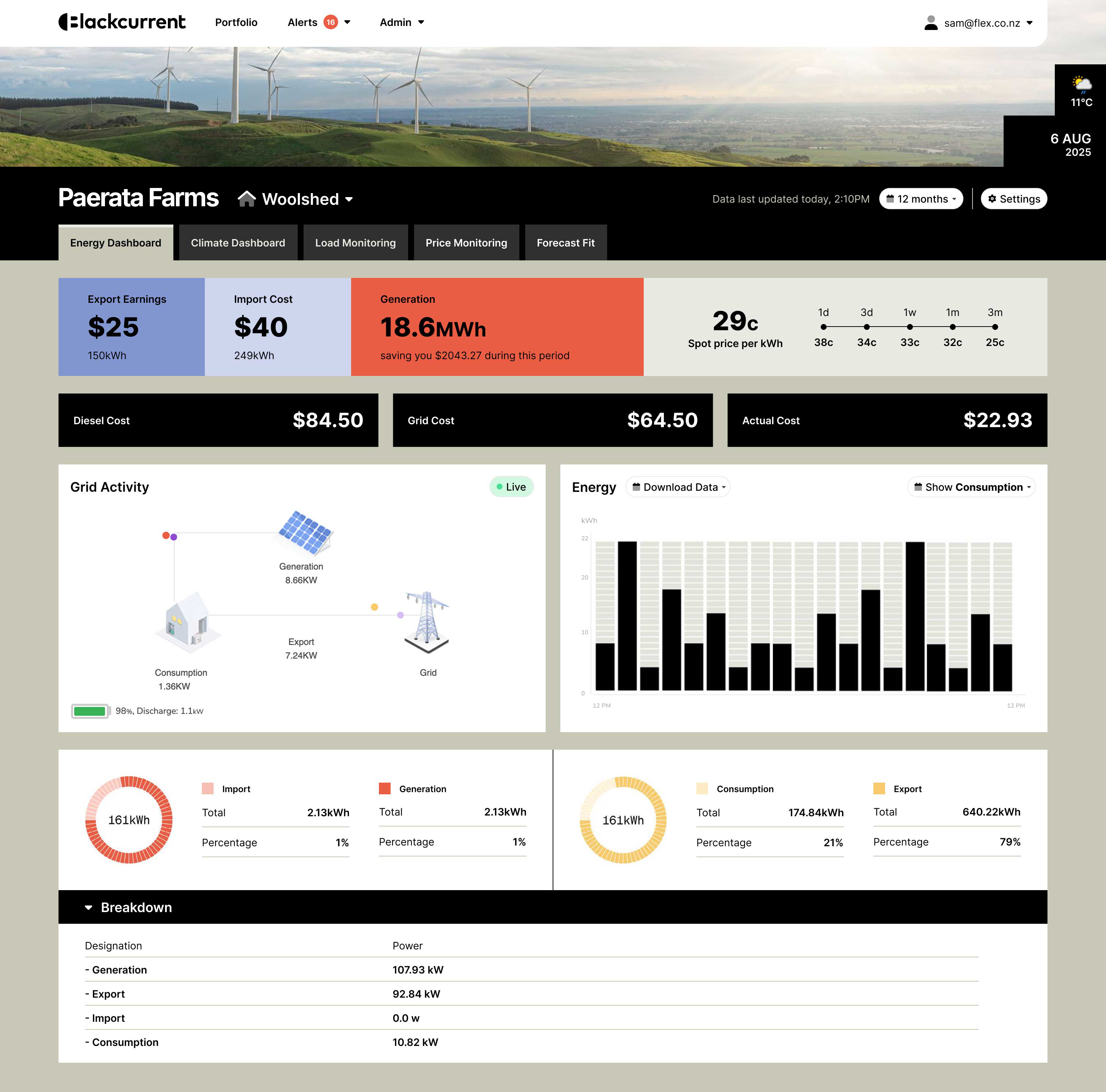Click the solar panel Generation icon
Screen dimensions: 1106x1092
(305, 532)
